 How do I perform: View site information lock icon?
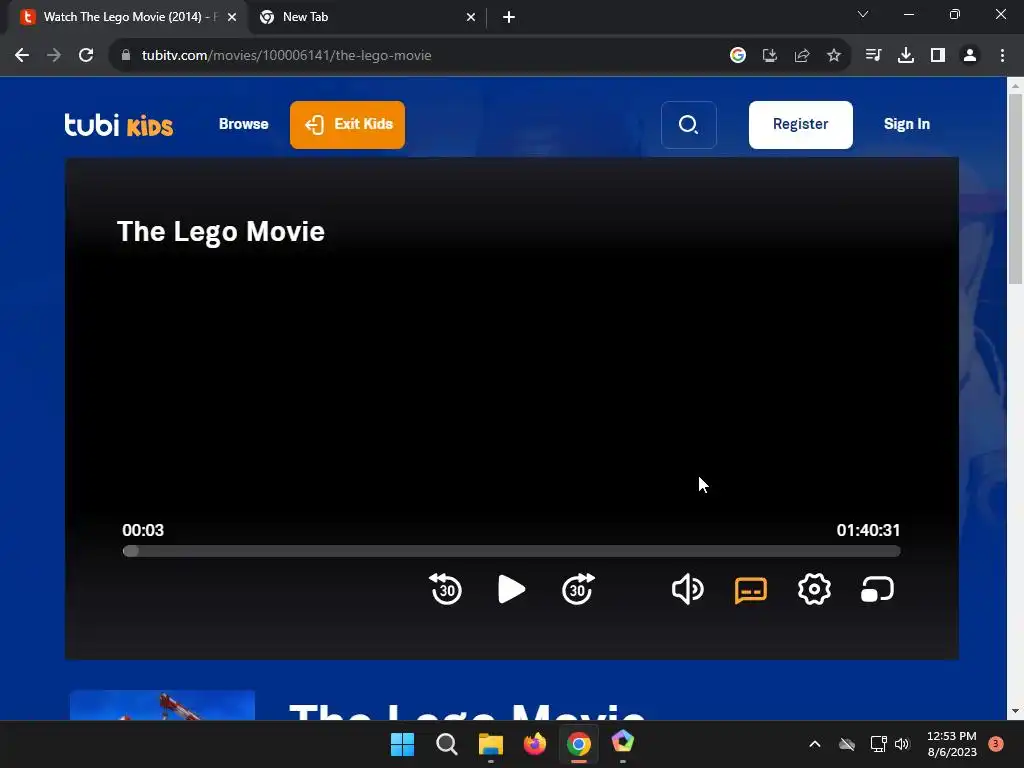(126, 56)
